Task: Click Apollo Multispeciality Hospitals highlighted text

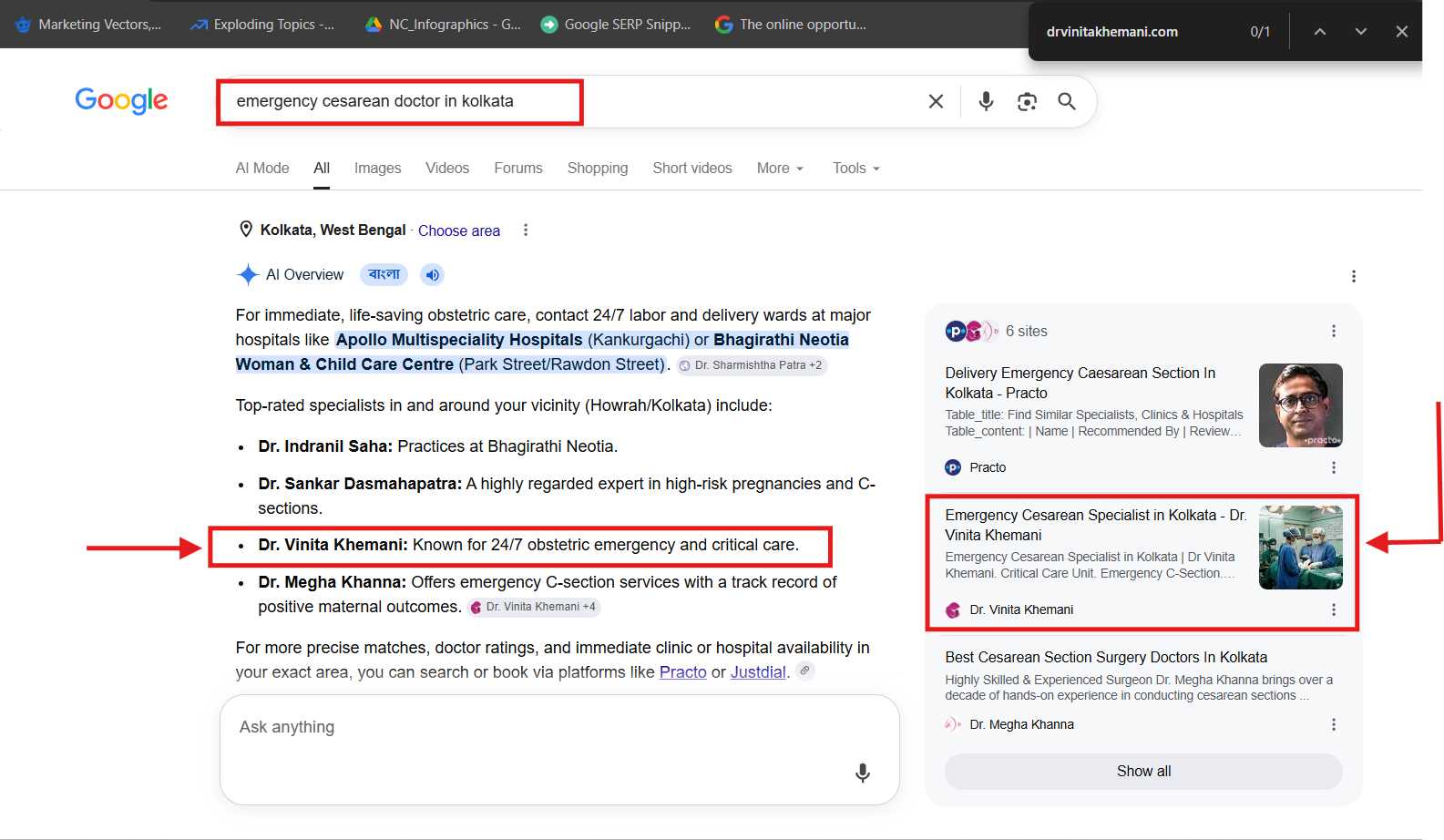Action: click(x=459, y=340)
